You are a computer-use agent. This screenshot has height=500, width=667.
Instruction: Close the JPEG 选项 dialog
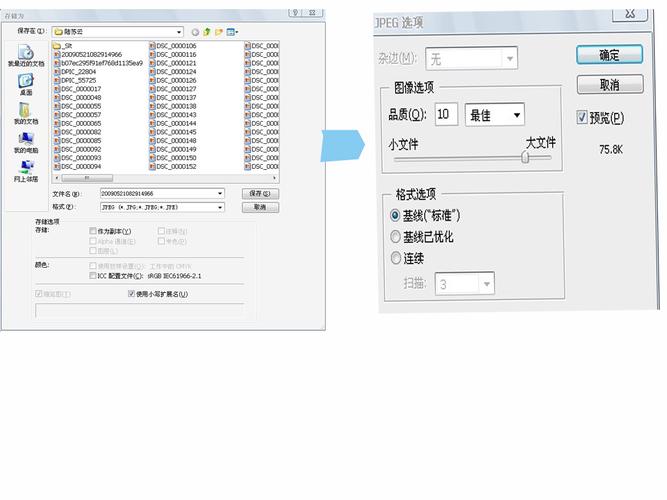pos(630,14)
